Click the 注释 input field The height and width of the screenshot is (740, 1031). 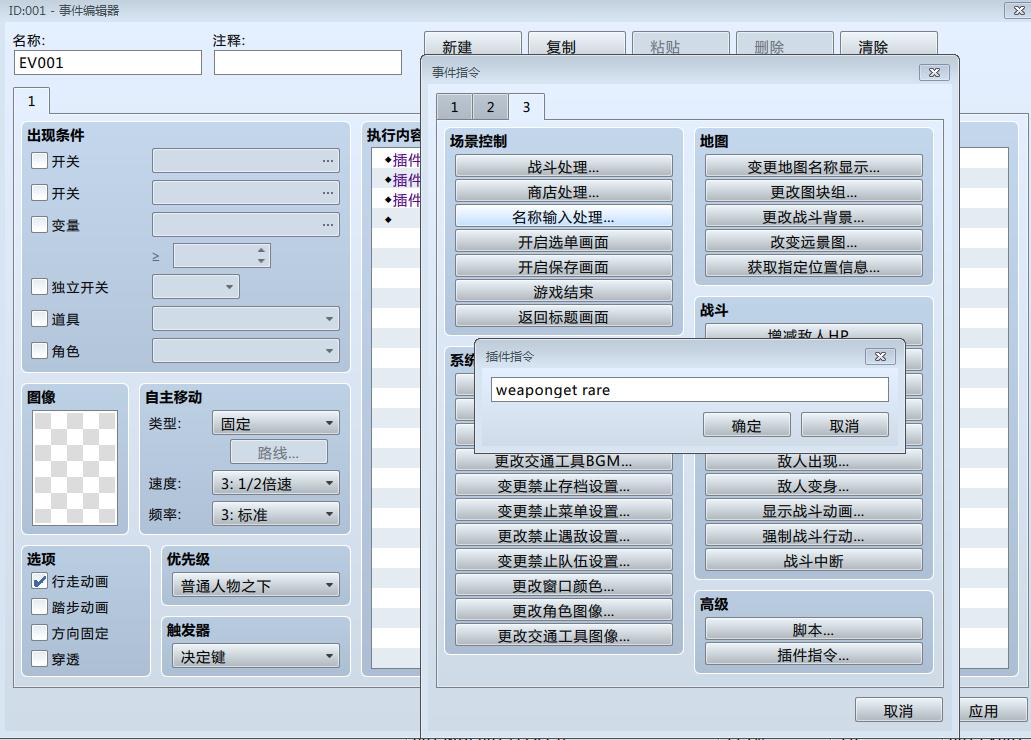pos(308,63)
